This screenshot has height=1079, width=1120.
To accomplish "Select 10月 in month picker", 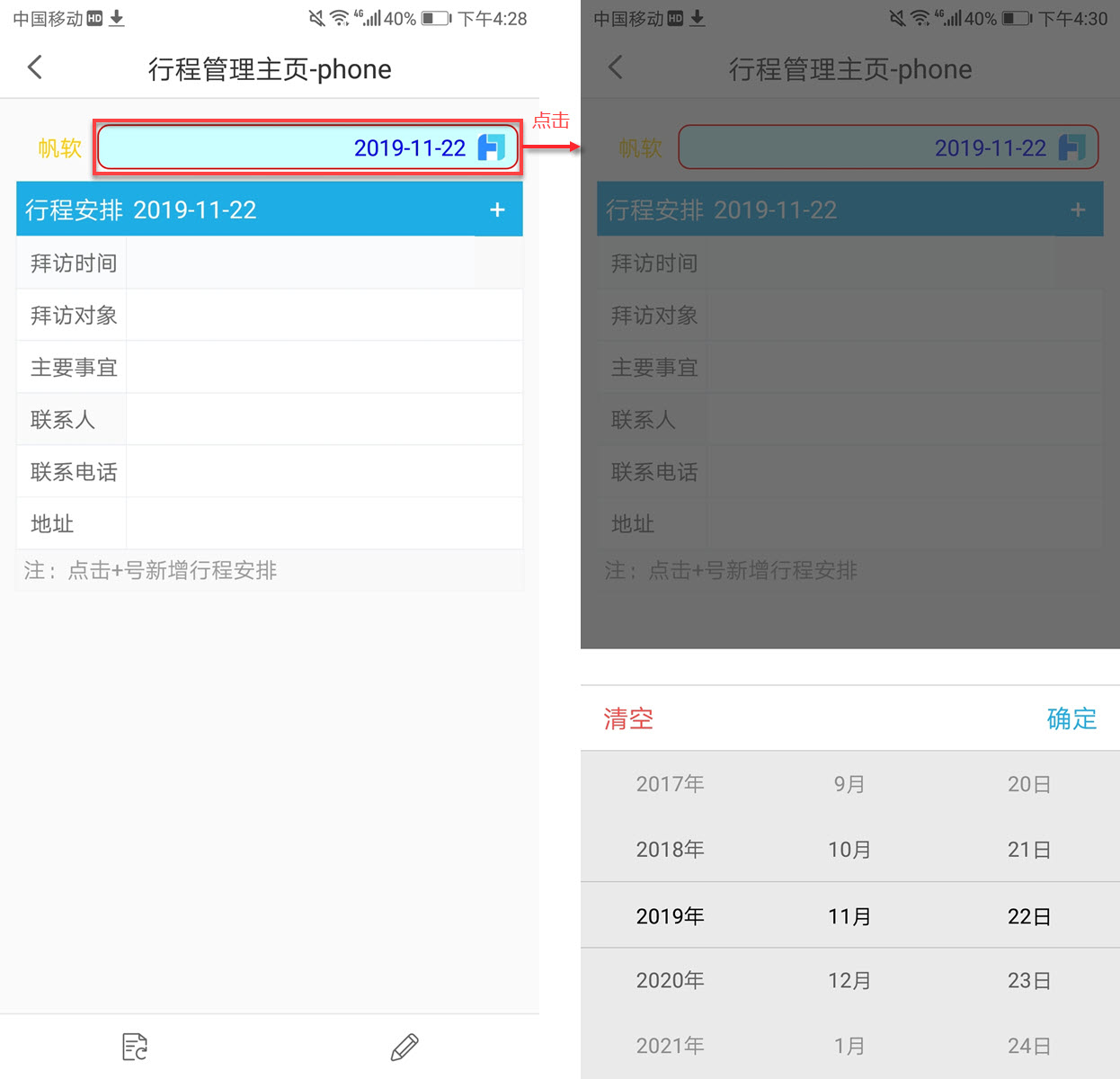I will click(x=849, y=850).
